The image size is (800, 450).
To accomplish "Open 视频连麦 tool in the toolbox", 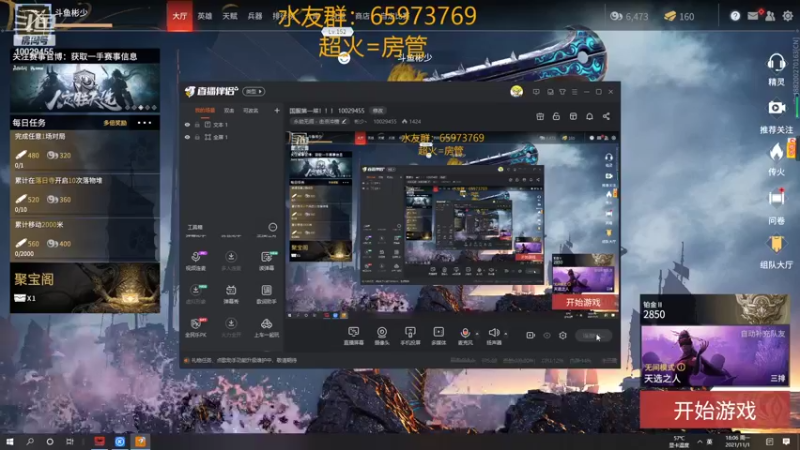I will pos(195,260).
